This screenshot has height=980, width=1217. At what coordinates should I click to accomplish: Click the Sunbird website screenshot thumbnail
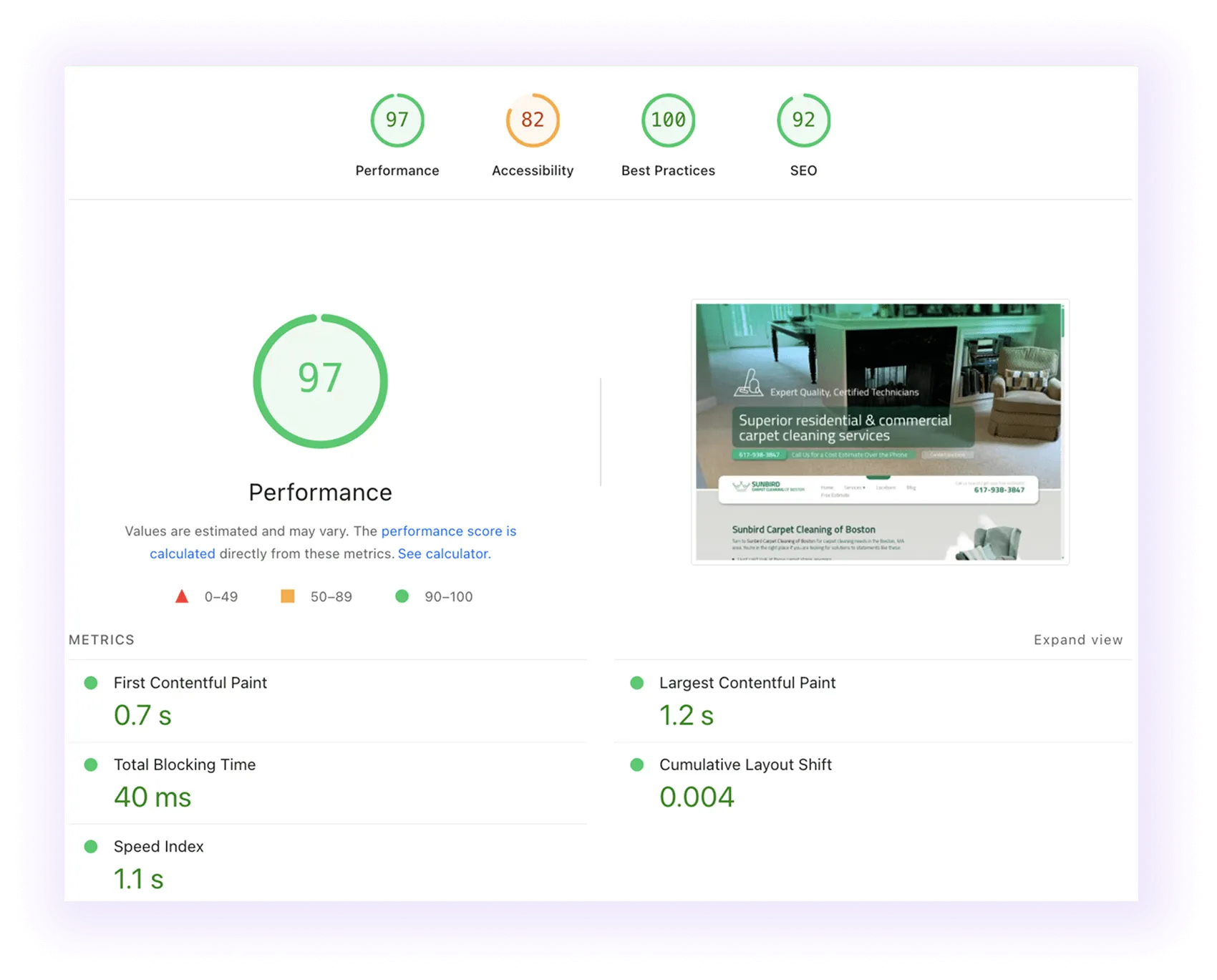879,430
